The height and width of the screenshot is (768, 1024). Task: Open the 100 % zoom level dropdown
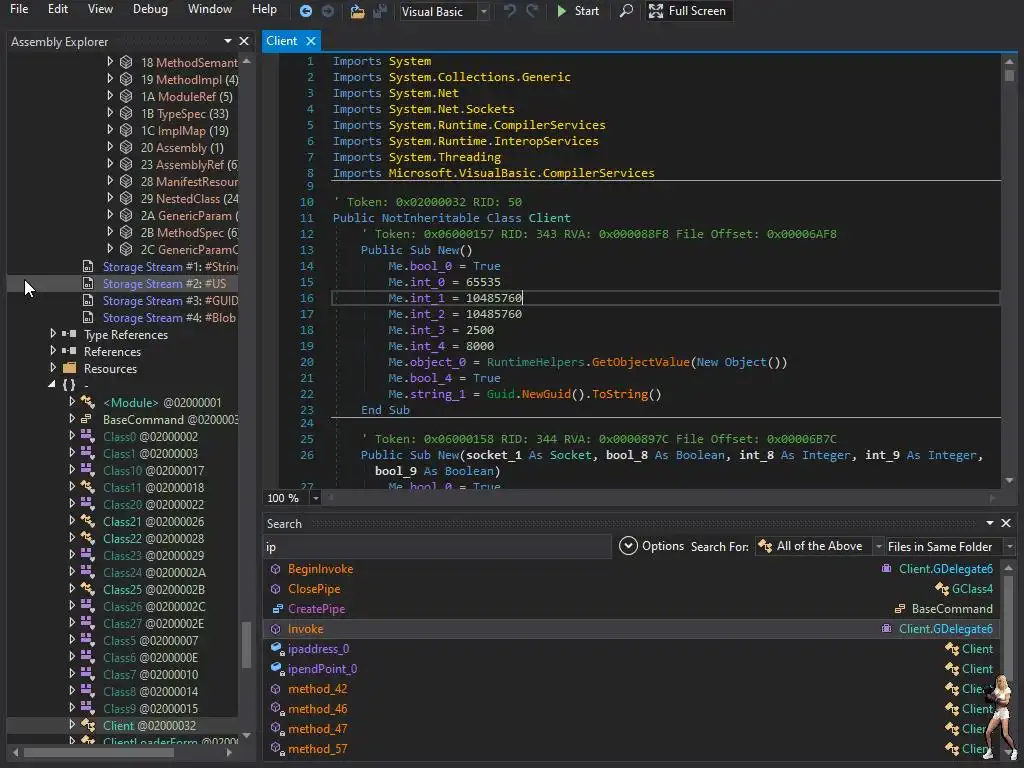(316, 498)
